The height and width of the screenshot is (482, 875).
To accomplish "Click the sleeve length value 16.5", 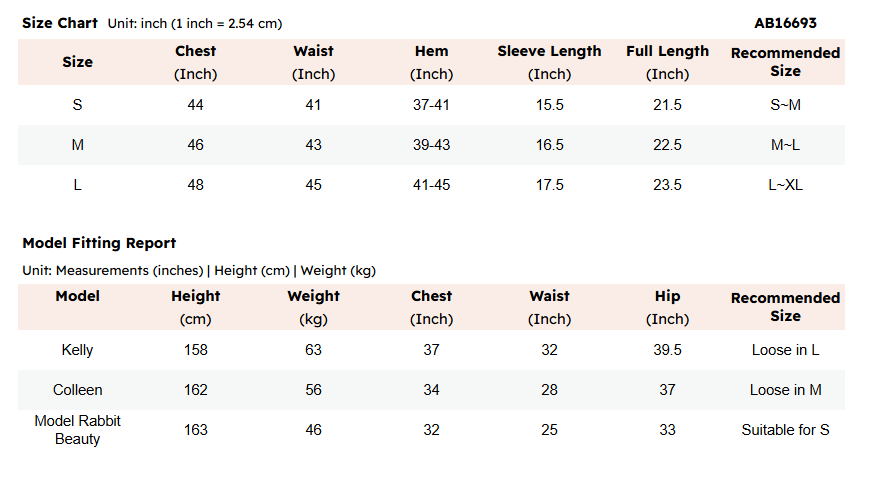I will (x=550, y=145).
